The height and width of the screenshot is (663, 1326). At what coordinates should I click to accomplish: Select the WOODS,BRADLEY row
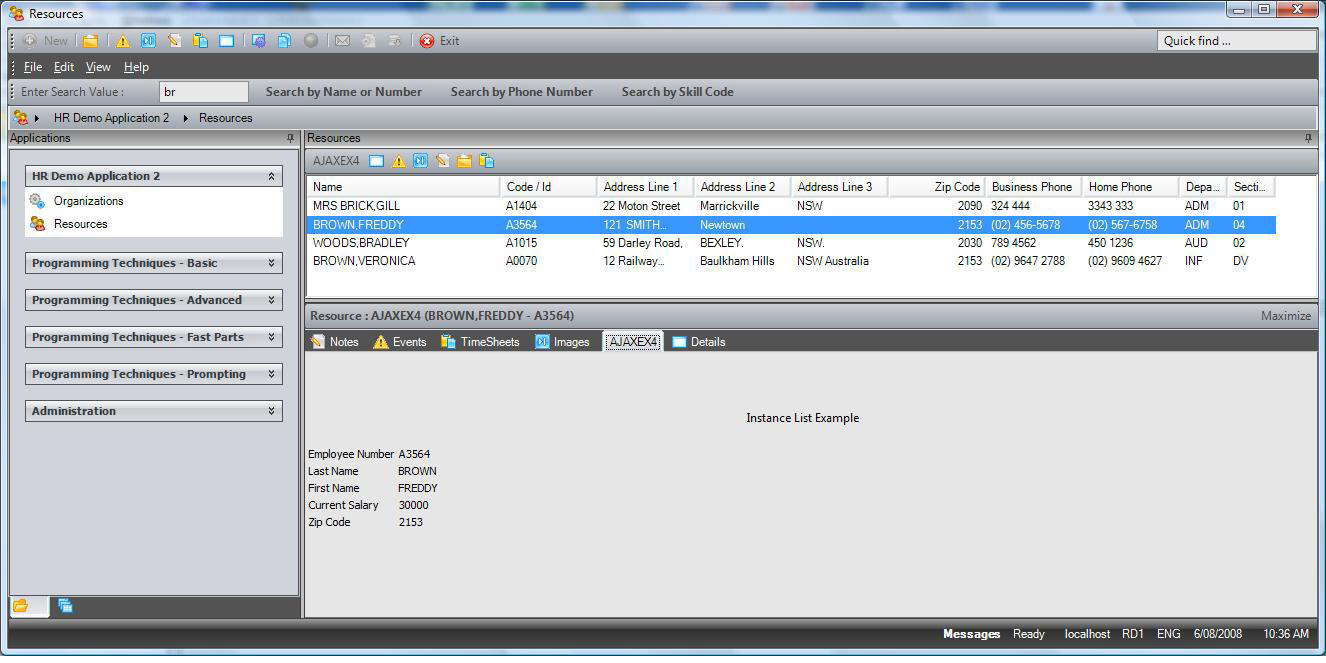[791, 243]
